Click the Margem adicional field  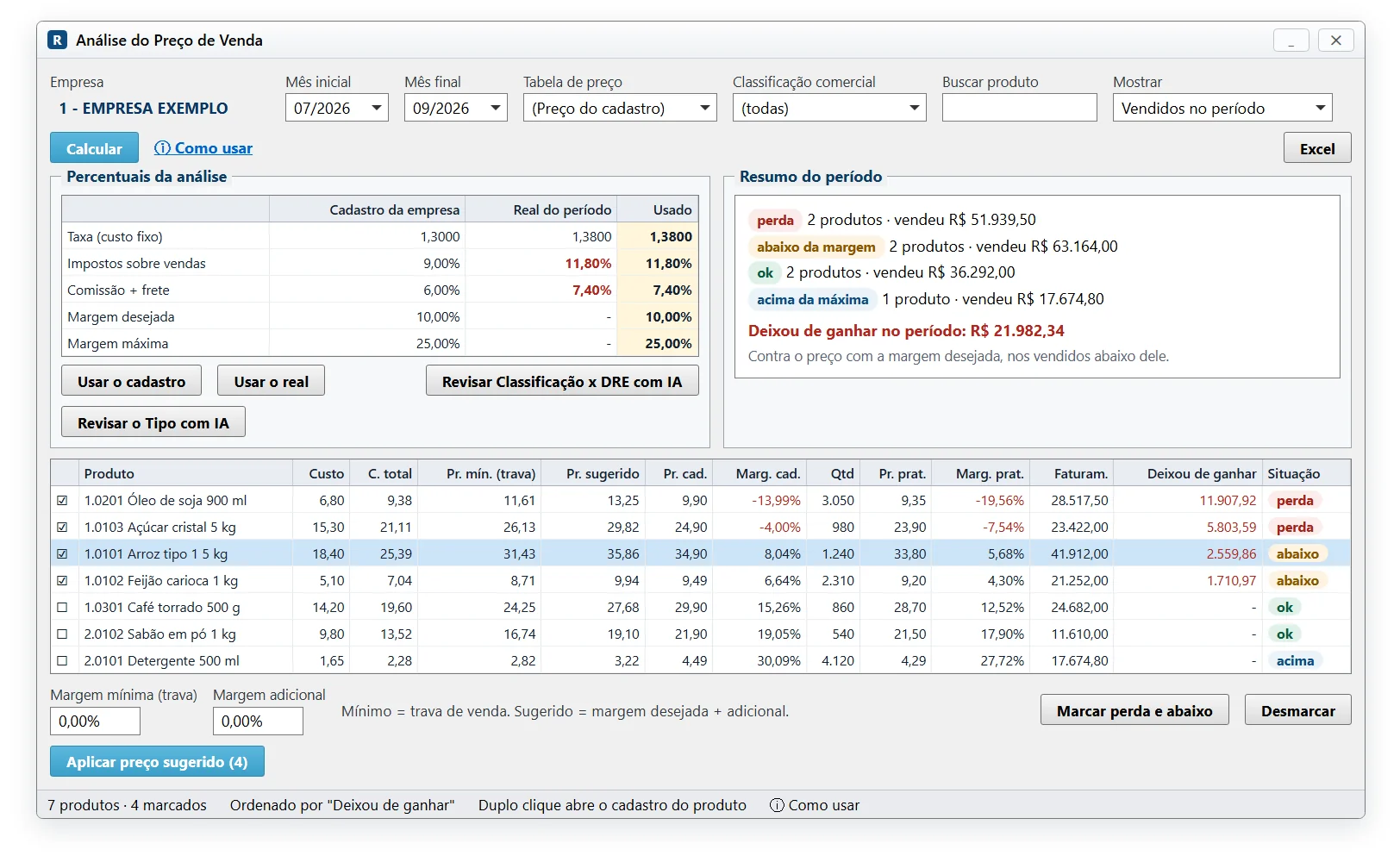point(258,721)
